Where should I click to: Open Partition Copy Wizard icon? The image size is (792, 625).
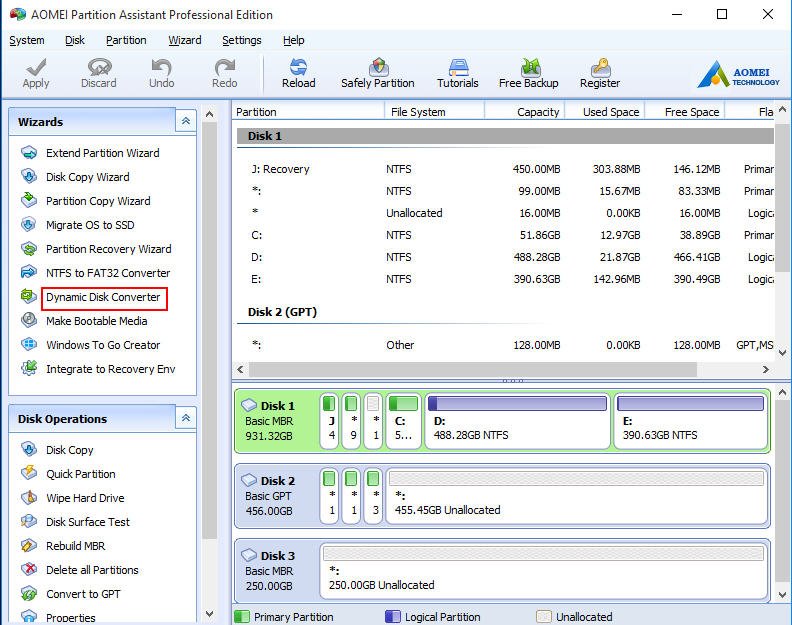(29, 201)
